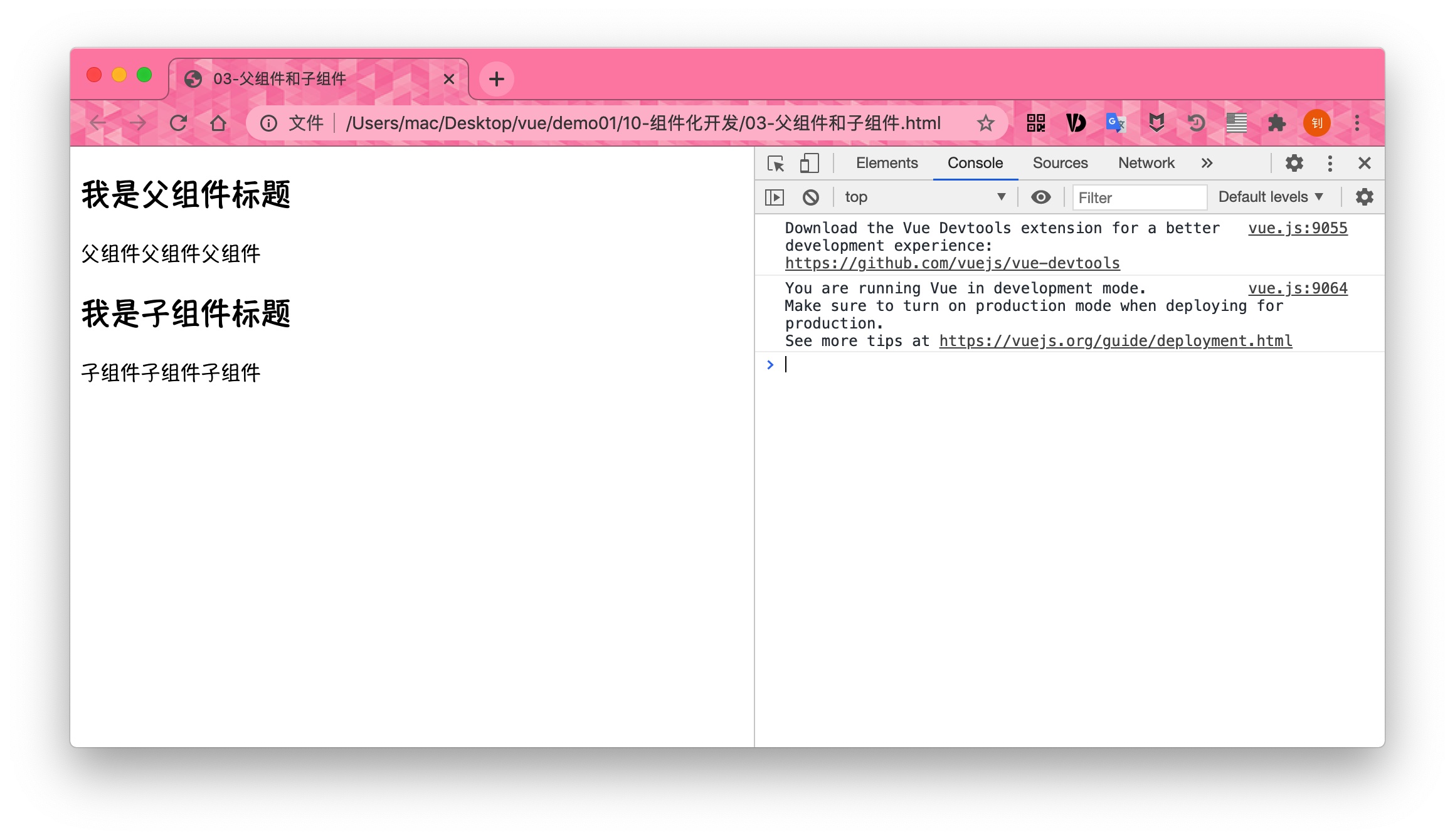Click the inspect element picker icon

776,164
